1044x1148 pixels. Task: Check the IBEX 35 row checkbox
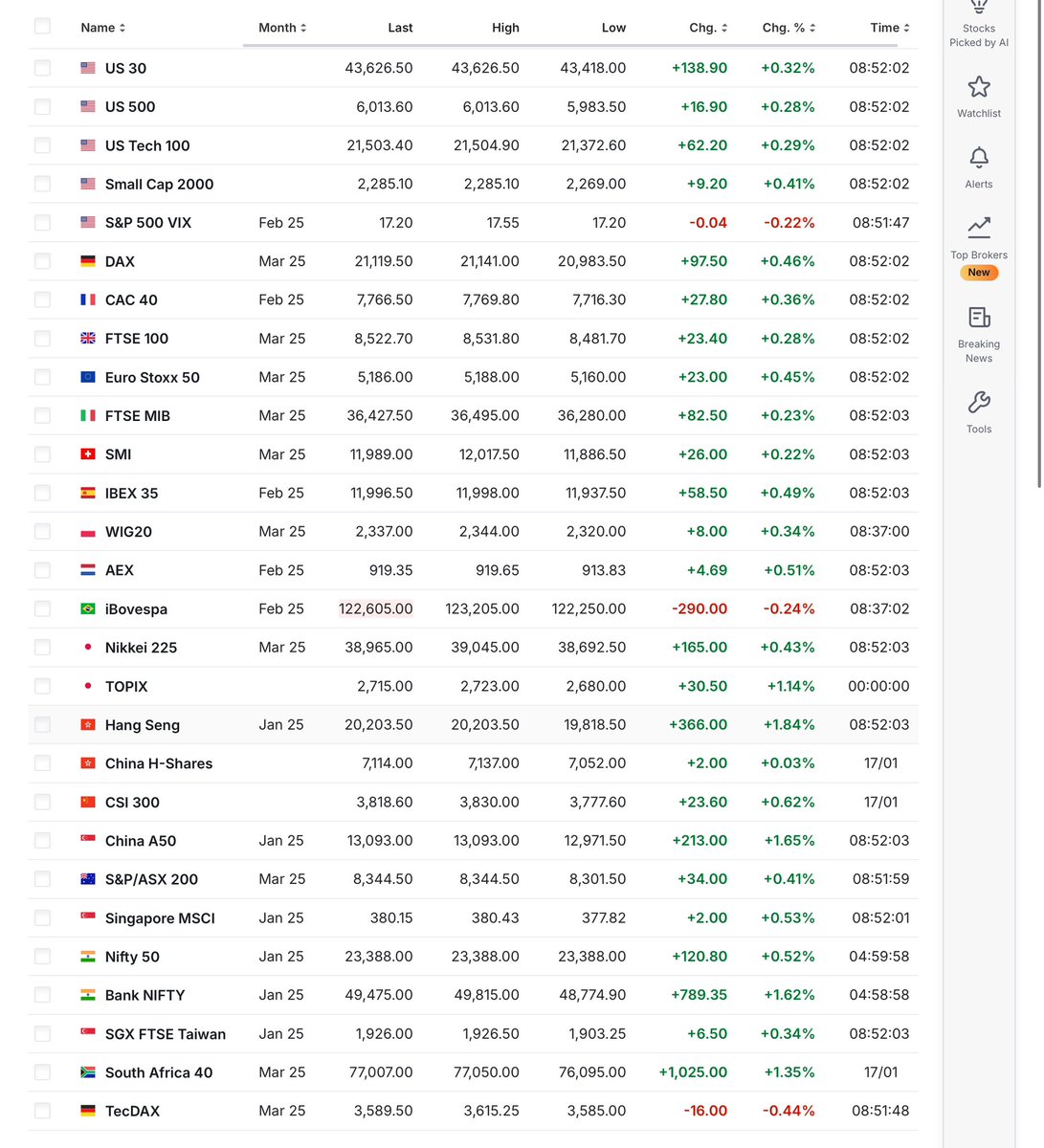[x=42, y=493]
